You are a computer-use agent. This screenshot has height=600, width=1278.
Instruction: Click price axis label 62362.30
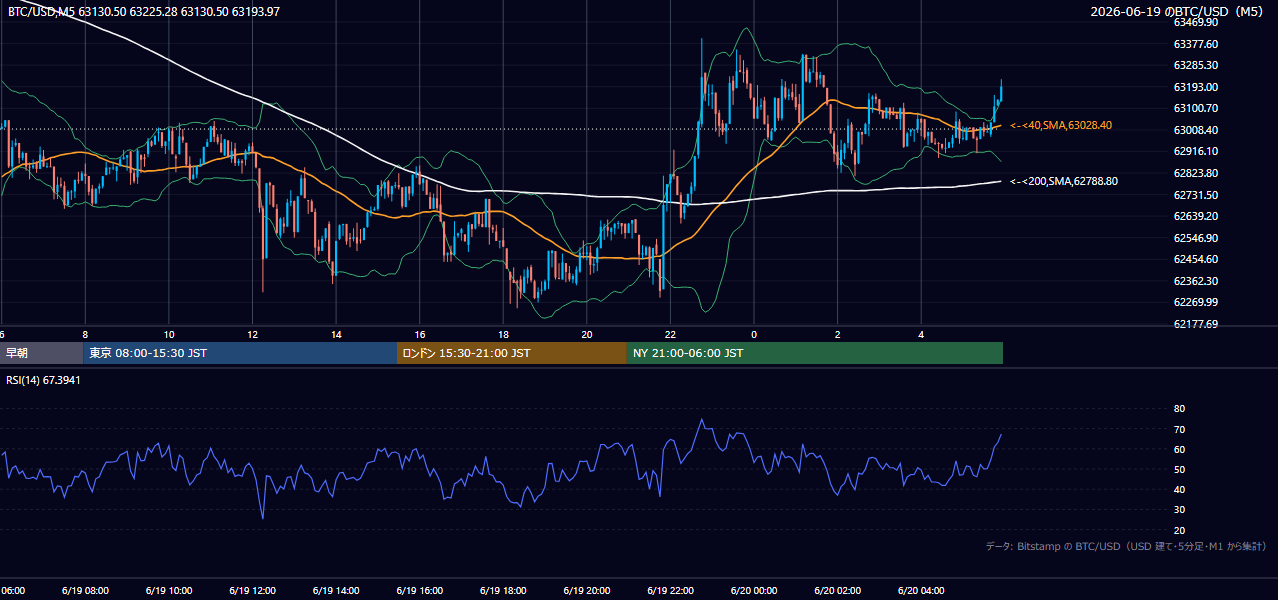point(1195,281)
